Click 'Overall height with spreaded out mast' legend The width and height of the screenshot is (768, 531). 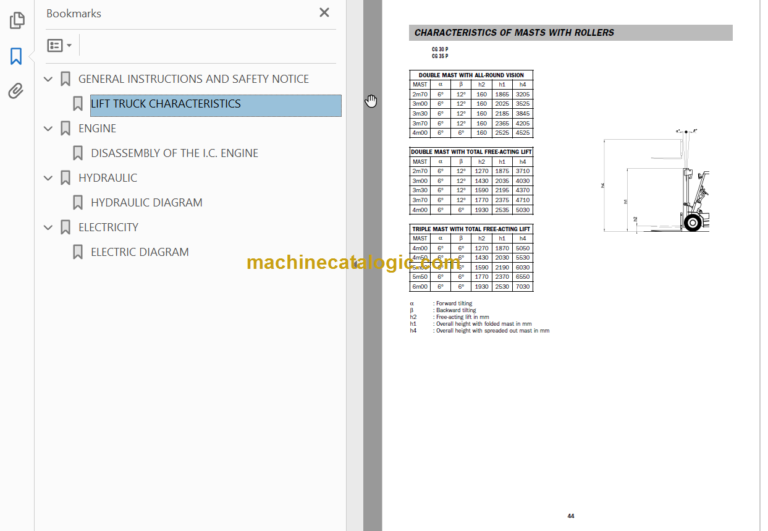click(x=493, y=331)
